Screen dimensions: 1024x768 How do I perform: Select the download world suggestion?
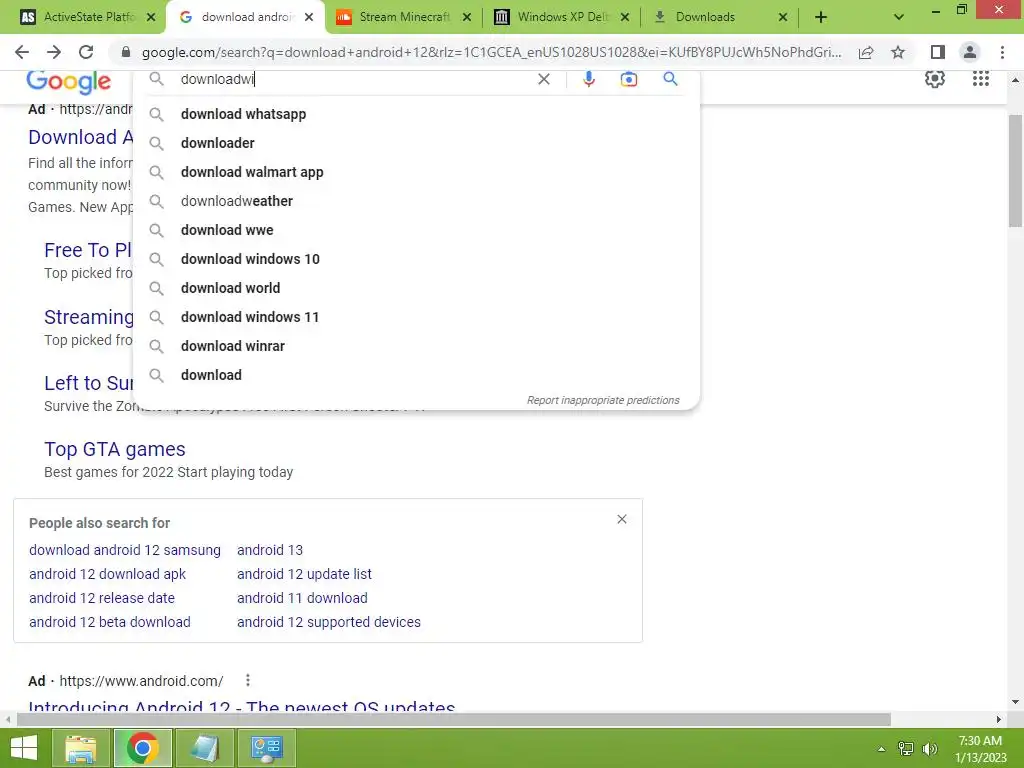[417, 288]
